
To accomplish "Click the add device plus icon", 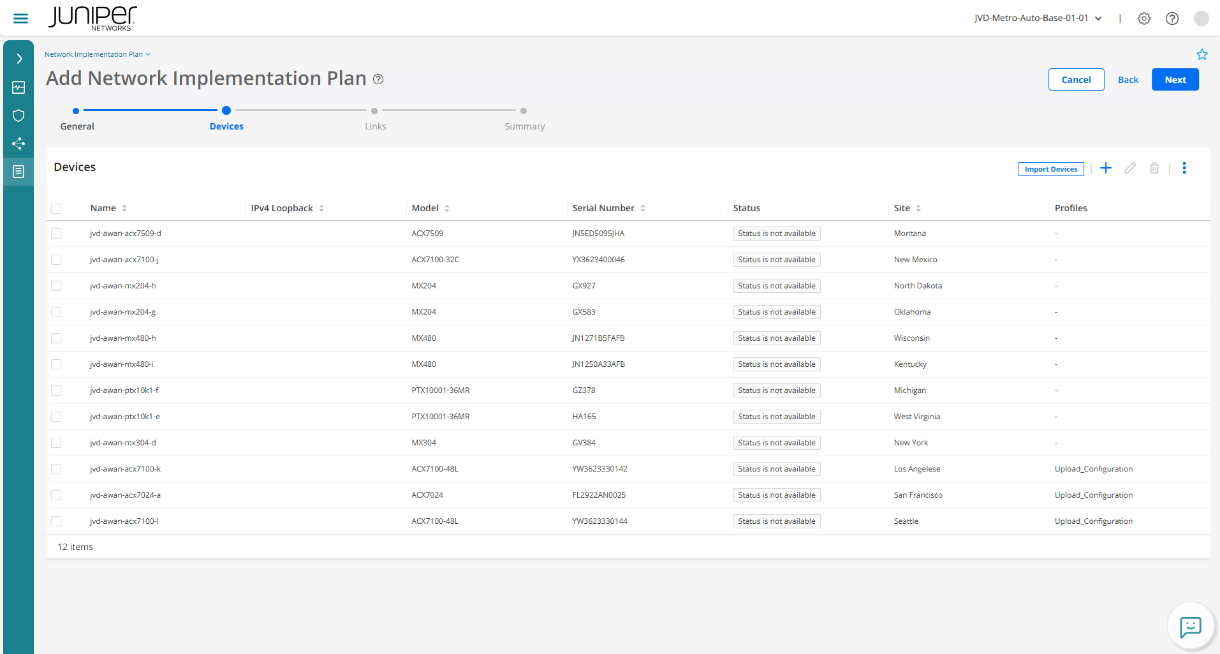I will [x=1106, y=168].
